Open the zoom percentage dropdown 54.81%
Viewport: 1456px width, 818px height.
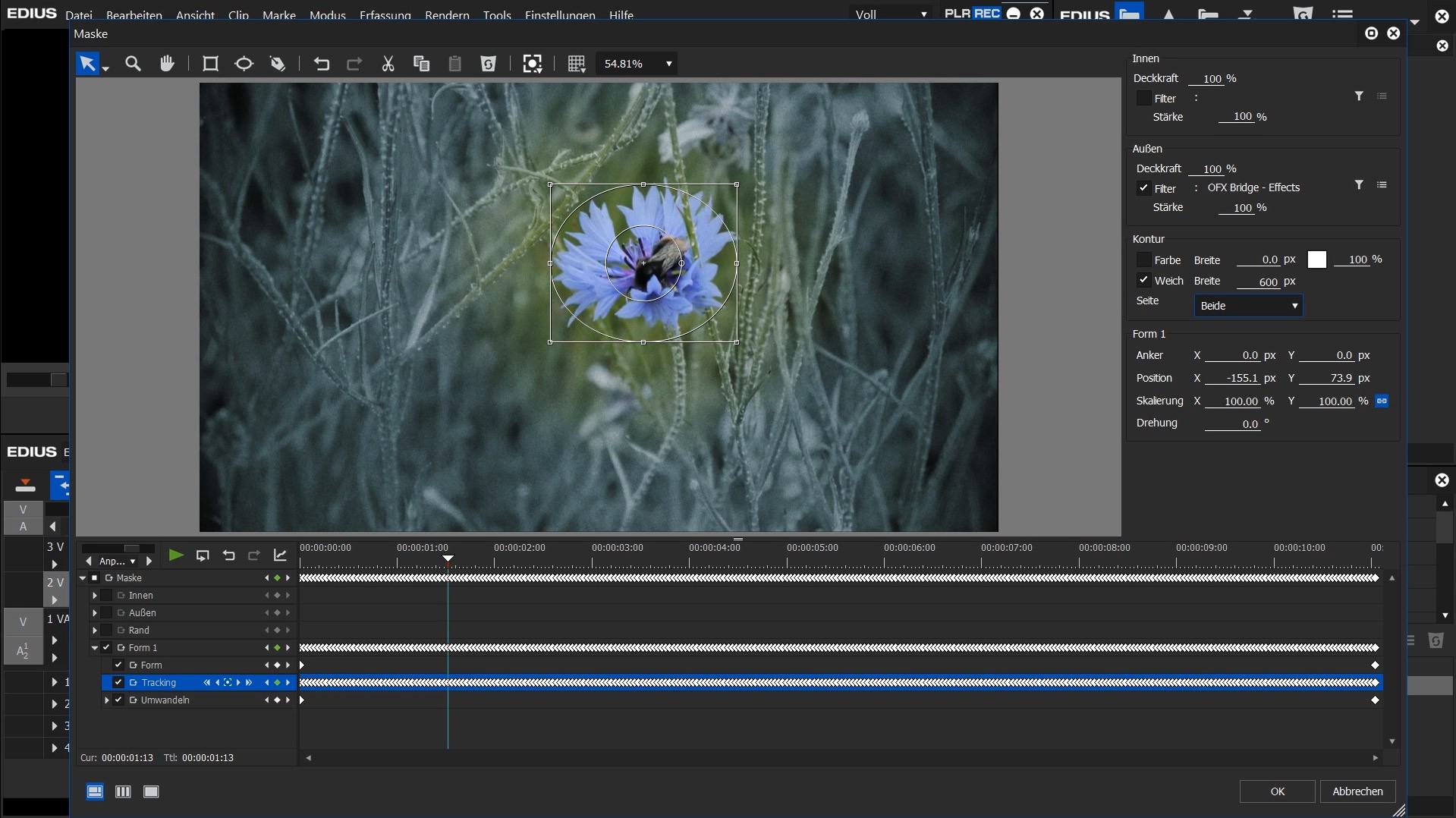coord(637,64)
